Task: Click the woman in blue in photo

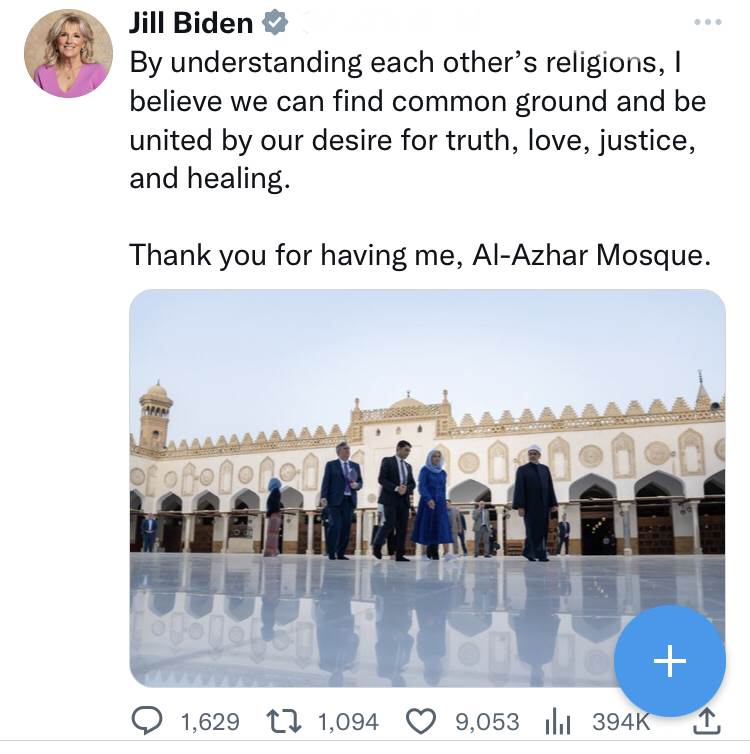Action: (432, 502)
